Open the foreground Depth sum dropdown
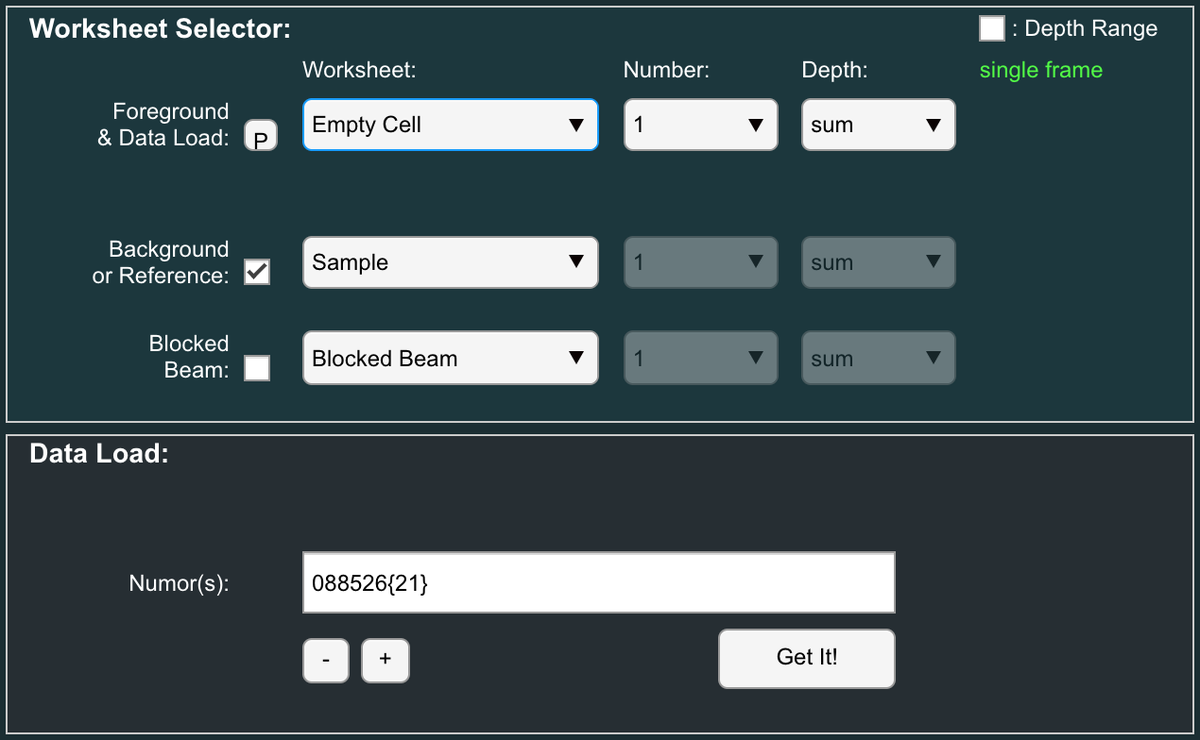Image resolution: width=1200 pixels, height=740 pixels. pyautogui.click(x=877, y=125)
